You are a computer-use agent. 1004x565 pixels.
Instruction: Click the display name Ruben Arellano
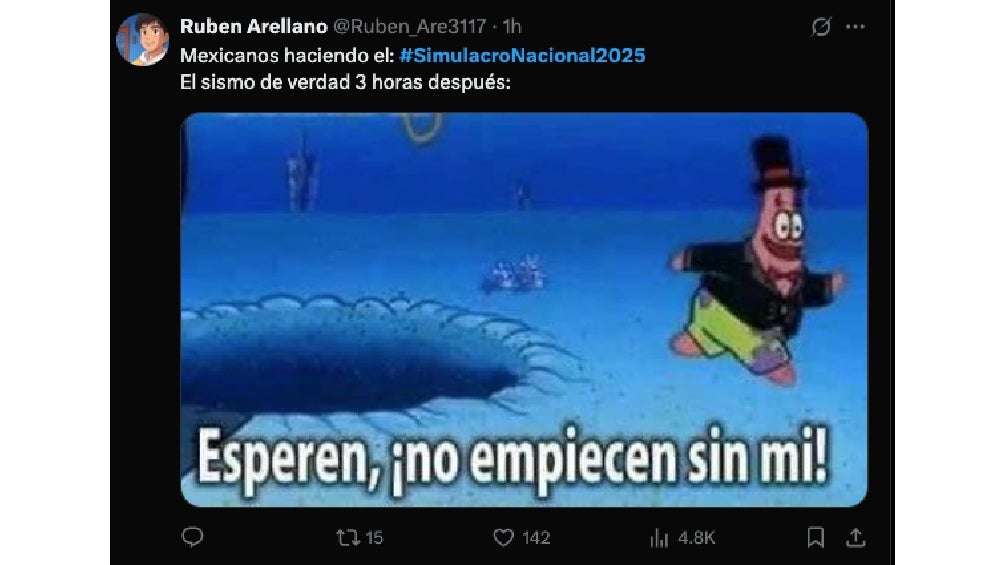coord(254,26)
